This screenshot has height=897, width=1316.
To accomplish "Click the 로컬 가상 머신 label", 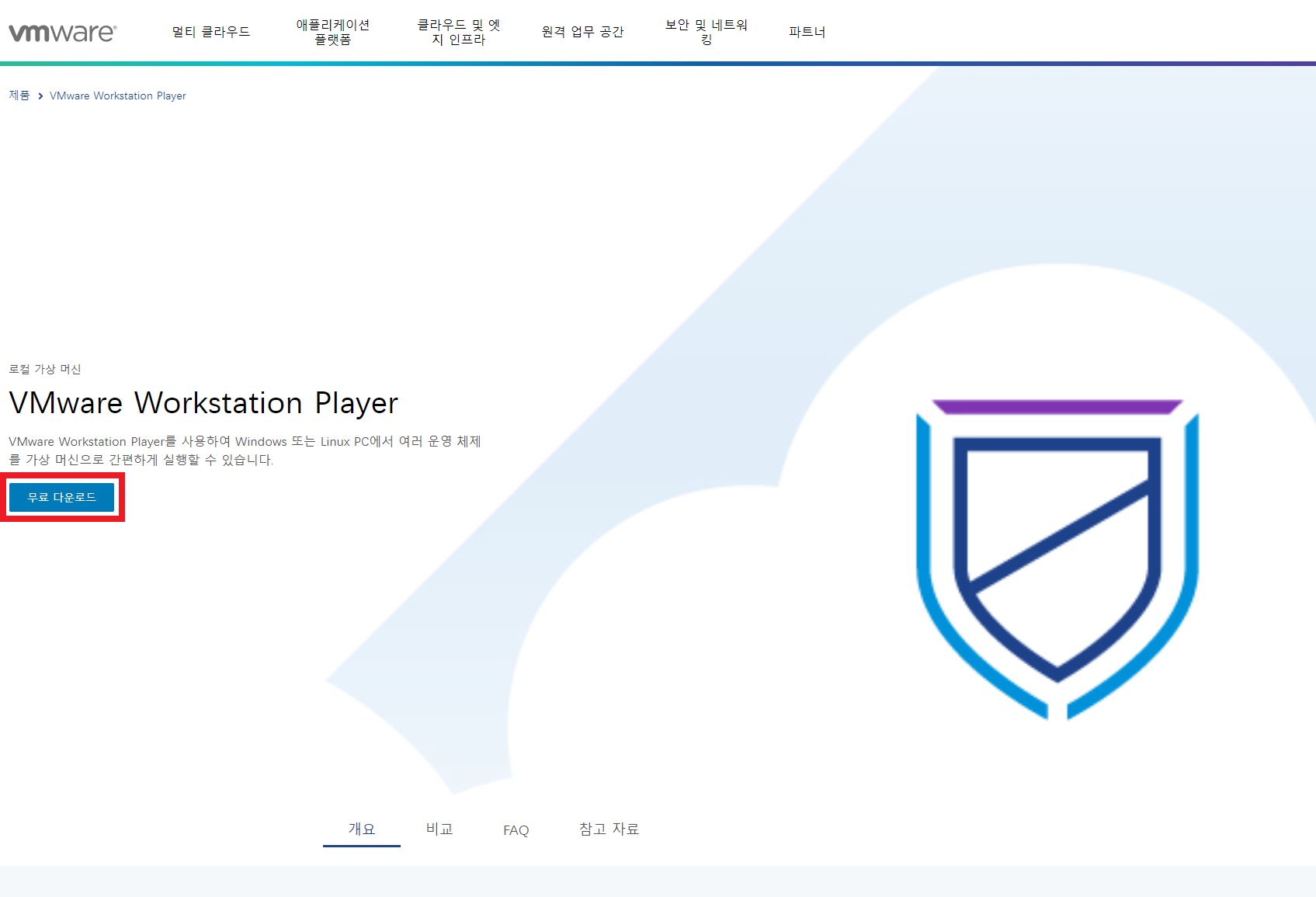I will [x=45, y=369].
